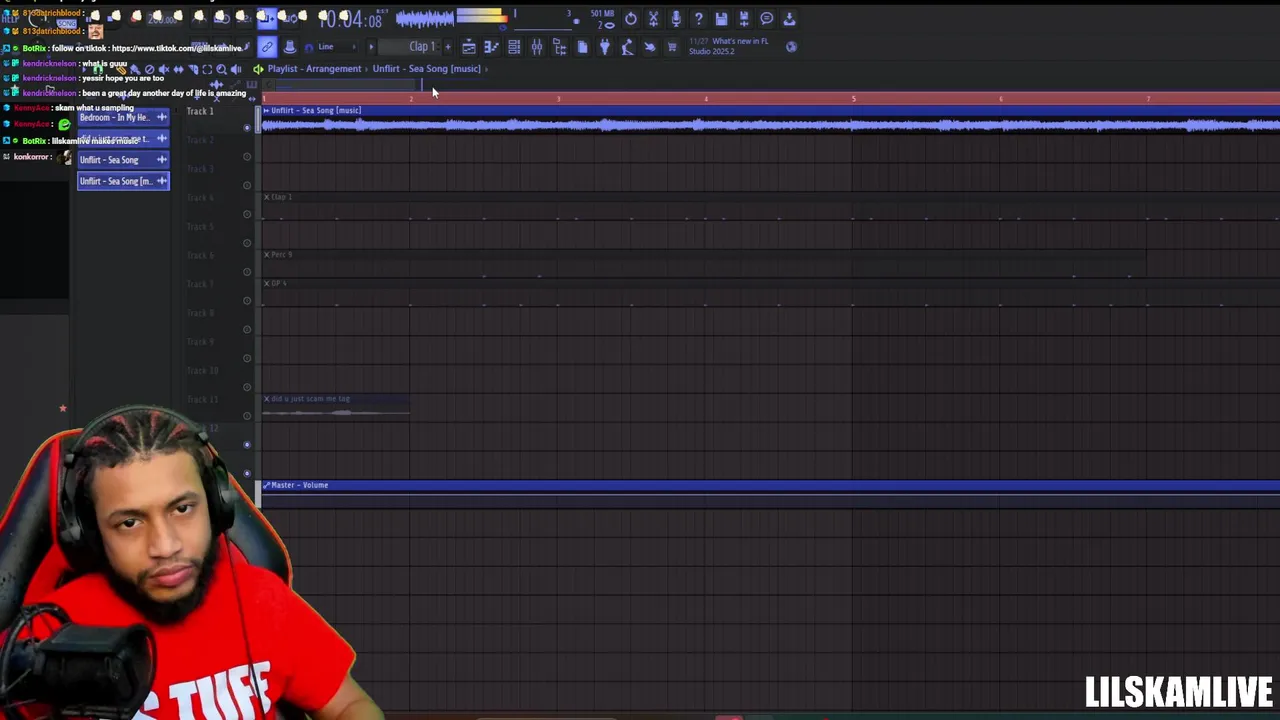Image resolution: width=1280 pixels, height=720 pixels.
Task: Open the mixer faders icon
Action: tap(537, 47)
